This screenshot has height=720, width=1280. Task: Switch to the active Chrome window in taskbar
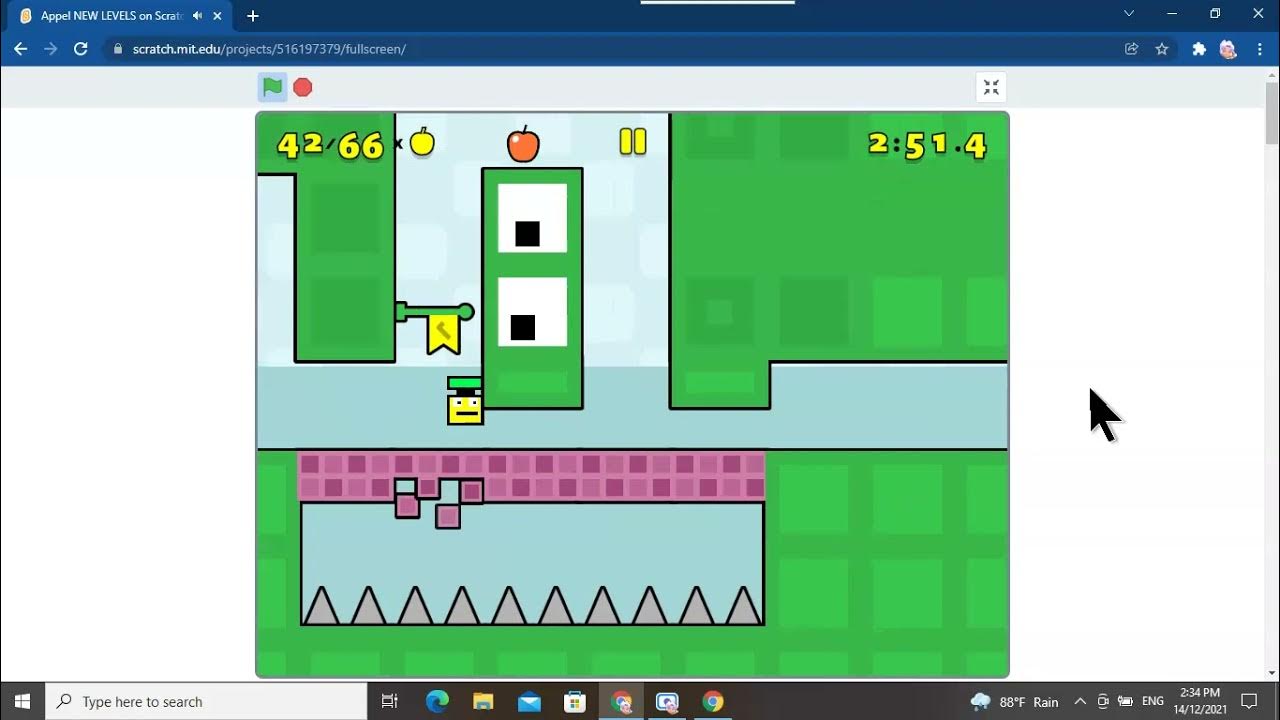coord(621,701)
